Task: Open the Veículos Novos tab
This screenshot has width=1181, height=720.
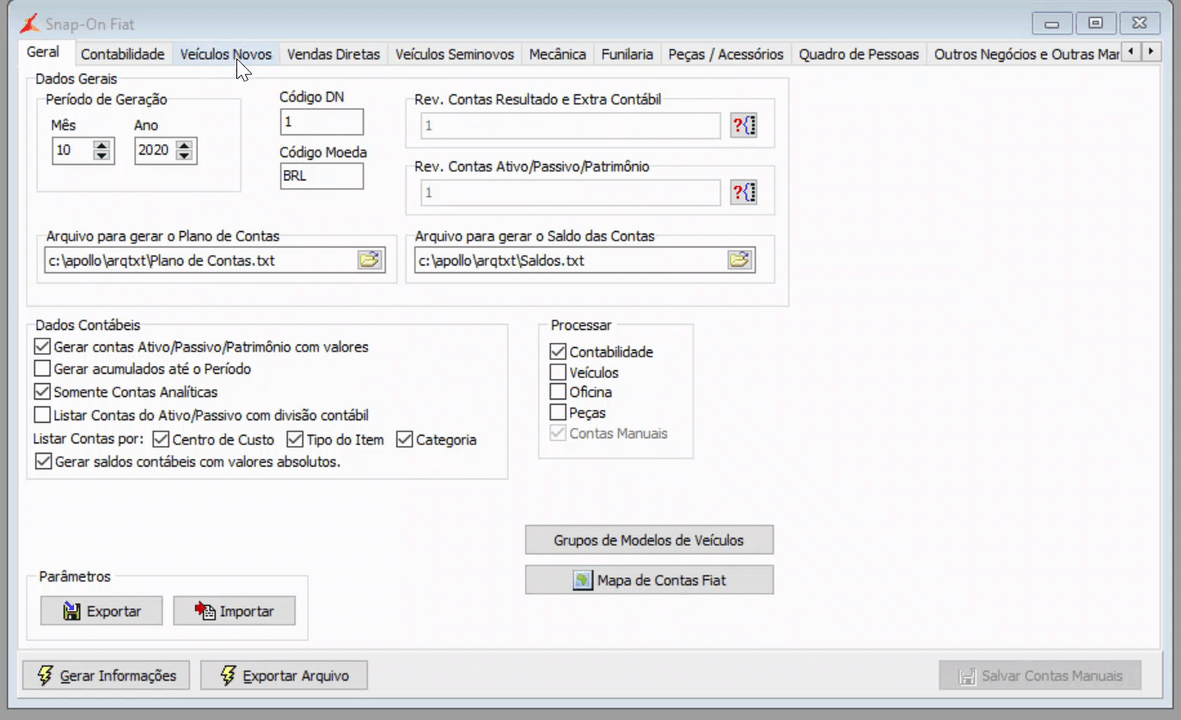Action: coord(226,54)
